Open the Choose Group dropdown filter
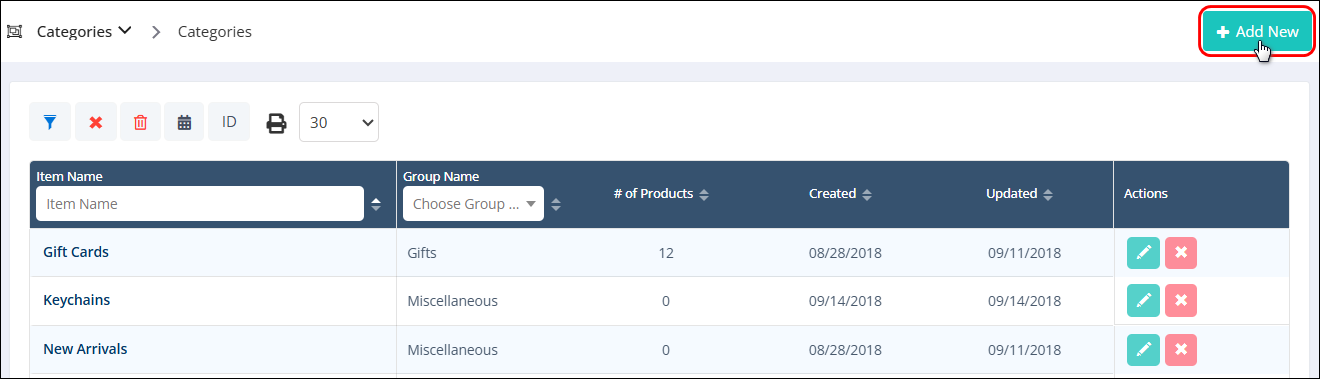Image resolution: width=1320 pixels, height=379 pixels. tap(473, 204)
